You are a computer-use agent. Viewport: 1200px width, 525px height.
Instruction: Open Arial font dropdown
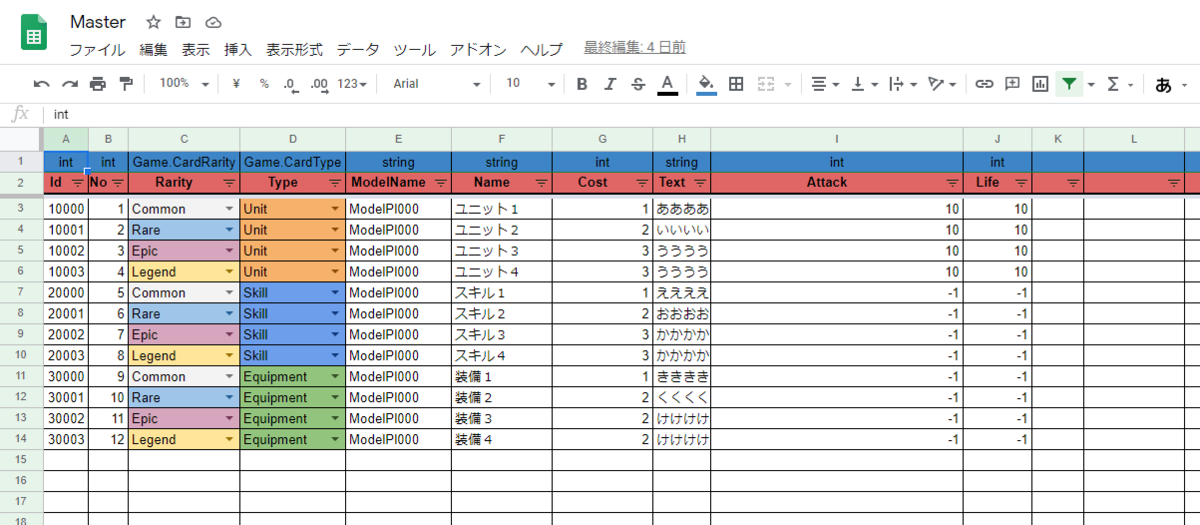(x=436, y=84)
